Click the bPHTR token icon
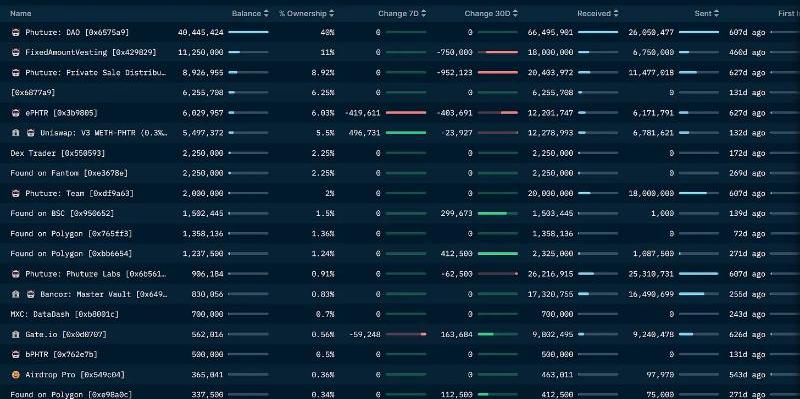 click(x=15, y=355)
